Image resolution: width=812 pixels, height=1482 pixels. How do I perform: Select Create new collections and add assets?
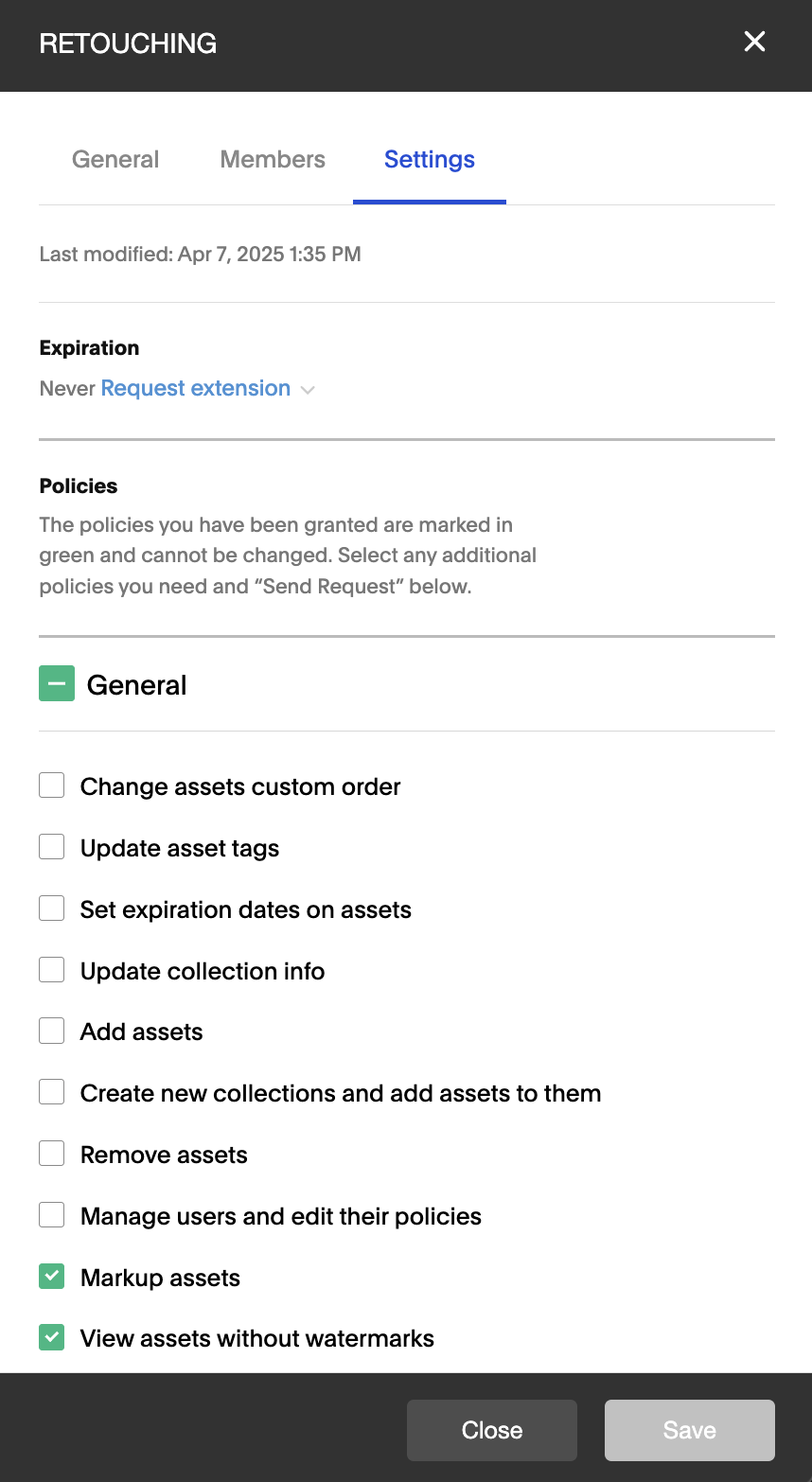point(52,1092)
